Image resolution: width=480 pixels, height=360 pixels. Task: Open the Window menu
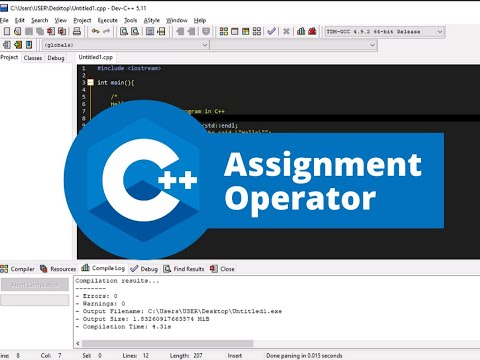[177, 20]
